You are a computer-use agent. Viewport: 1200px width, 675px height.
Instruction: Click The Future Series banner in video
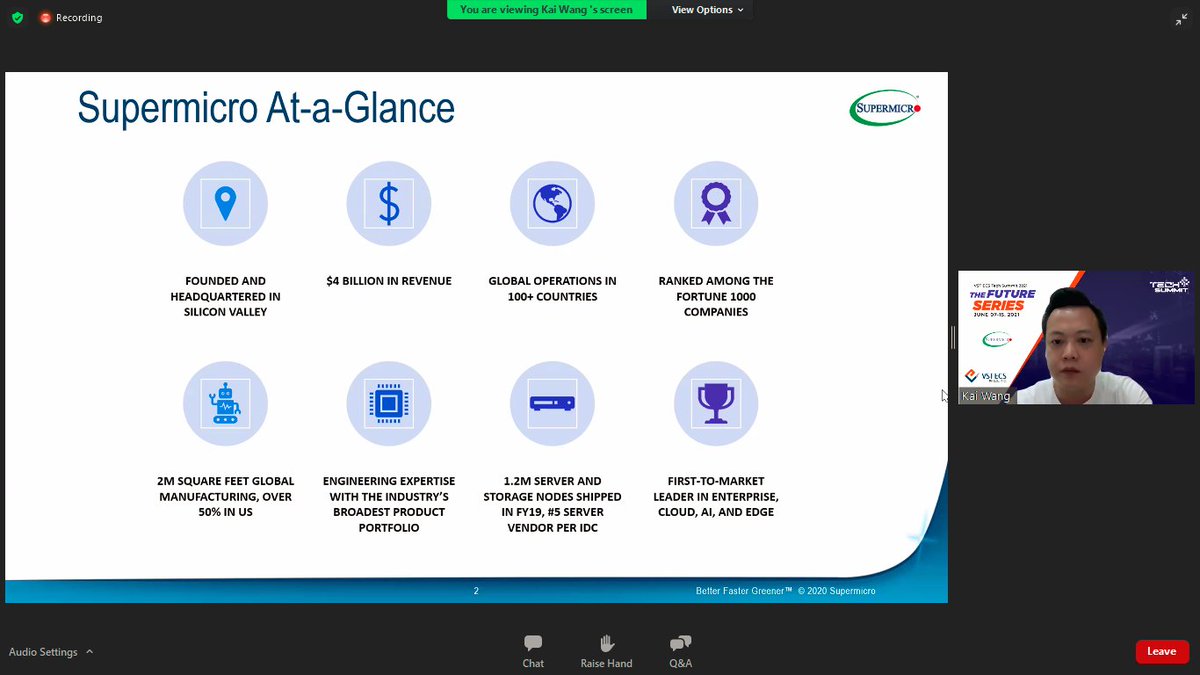pyautogui.click(x=1002, y=299)
